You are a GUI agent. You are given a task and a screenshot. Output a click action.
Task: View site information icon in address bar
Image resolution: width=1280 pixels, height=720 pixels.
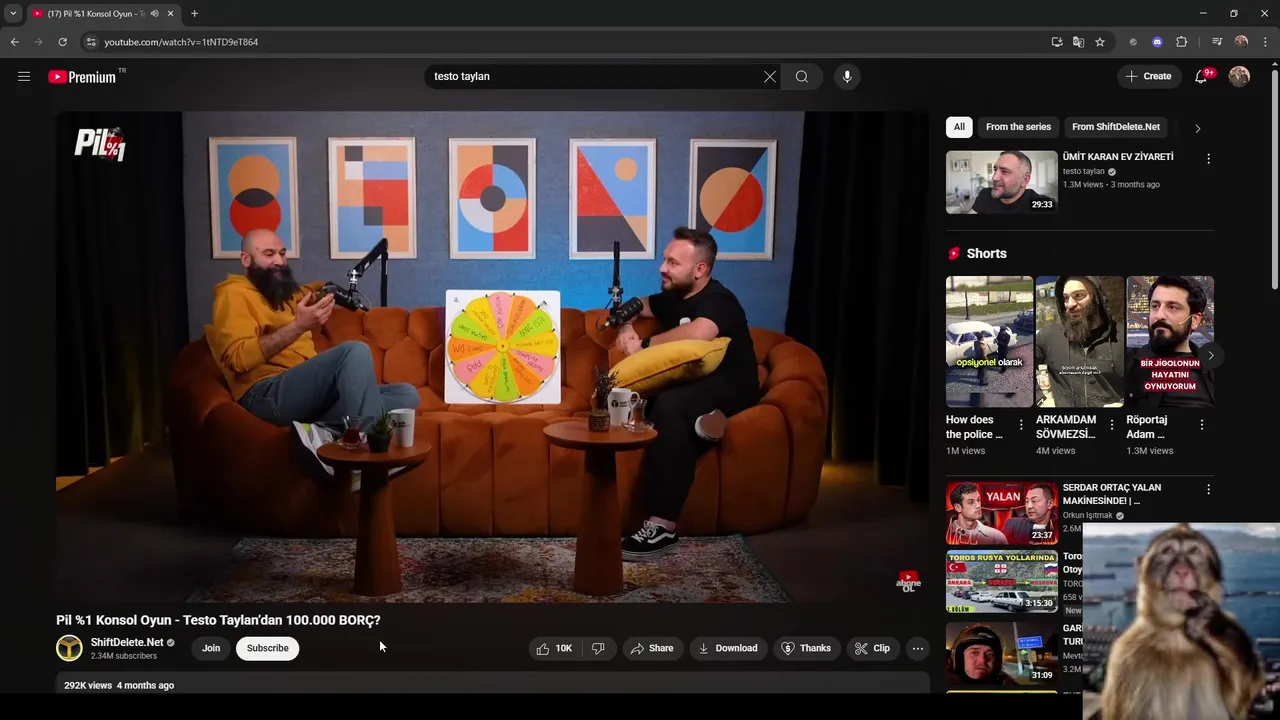pyautogui.click(x=91, y=42)
